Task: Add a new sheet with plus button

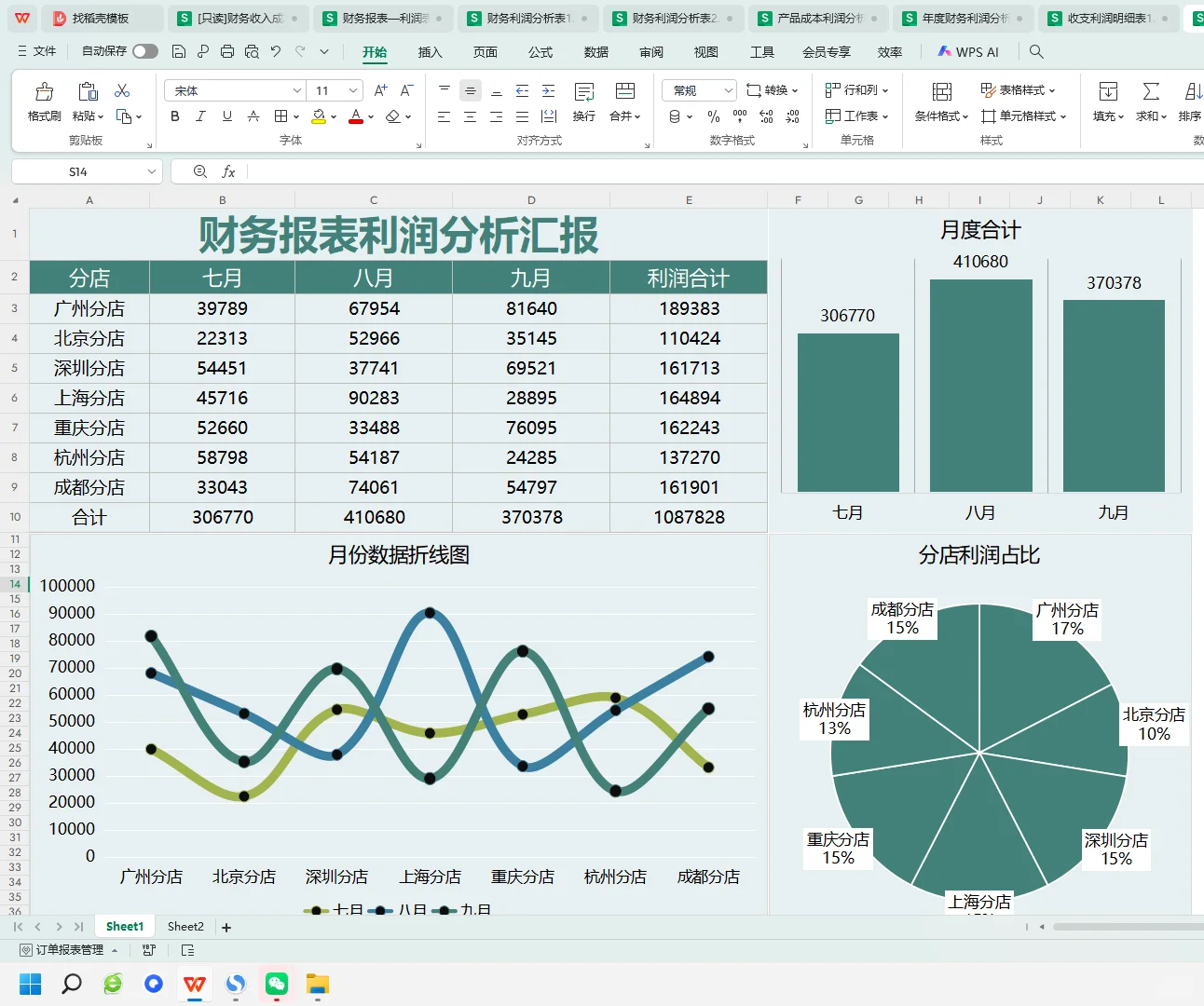Action: click(x=226, y=927)
